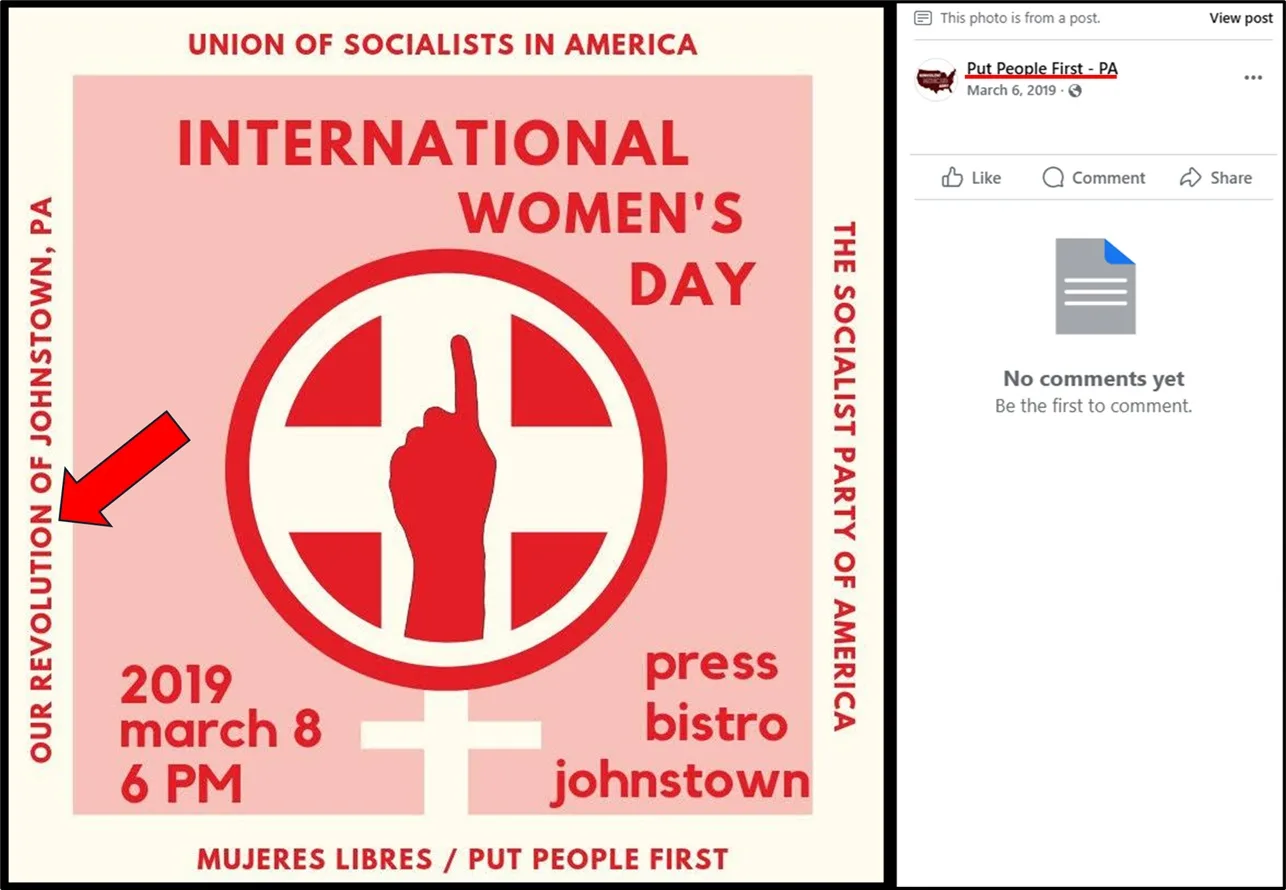Click the small post icon beside 'This photo is from a post'
The width and height of the screenshot is (1286, 890).
pyautogui.click(x=923, y=18)
